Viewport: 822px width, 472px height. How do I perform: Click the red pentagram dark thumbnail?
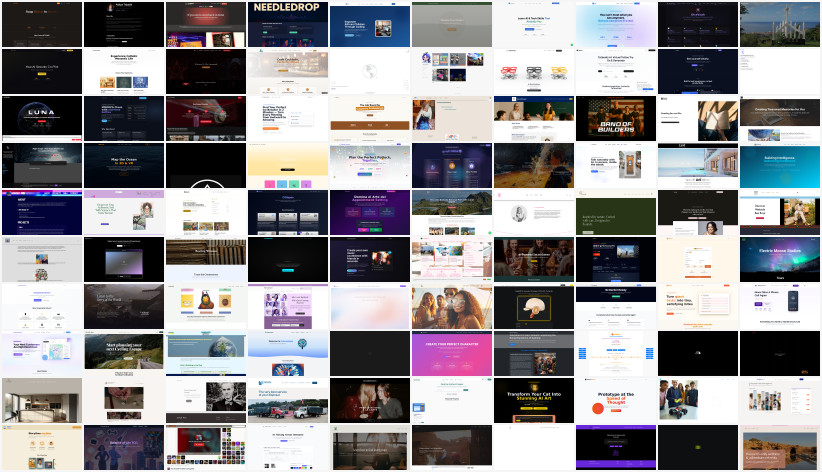click(206, 71)
